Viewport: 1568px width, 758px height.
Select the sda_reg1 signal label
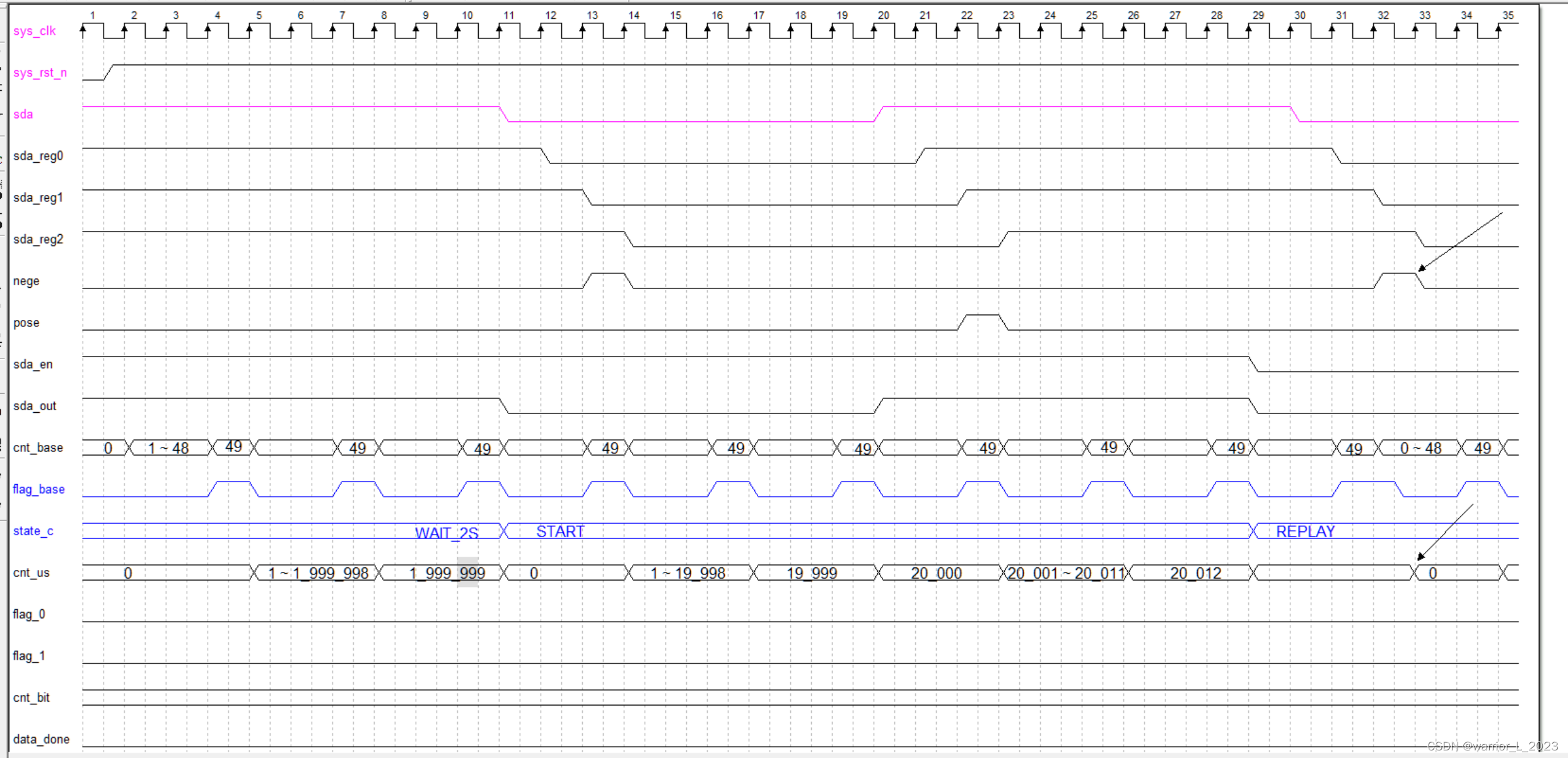tap(38, 198)
